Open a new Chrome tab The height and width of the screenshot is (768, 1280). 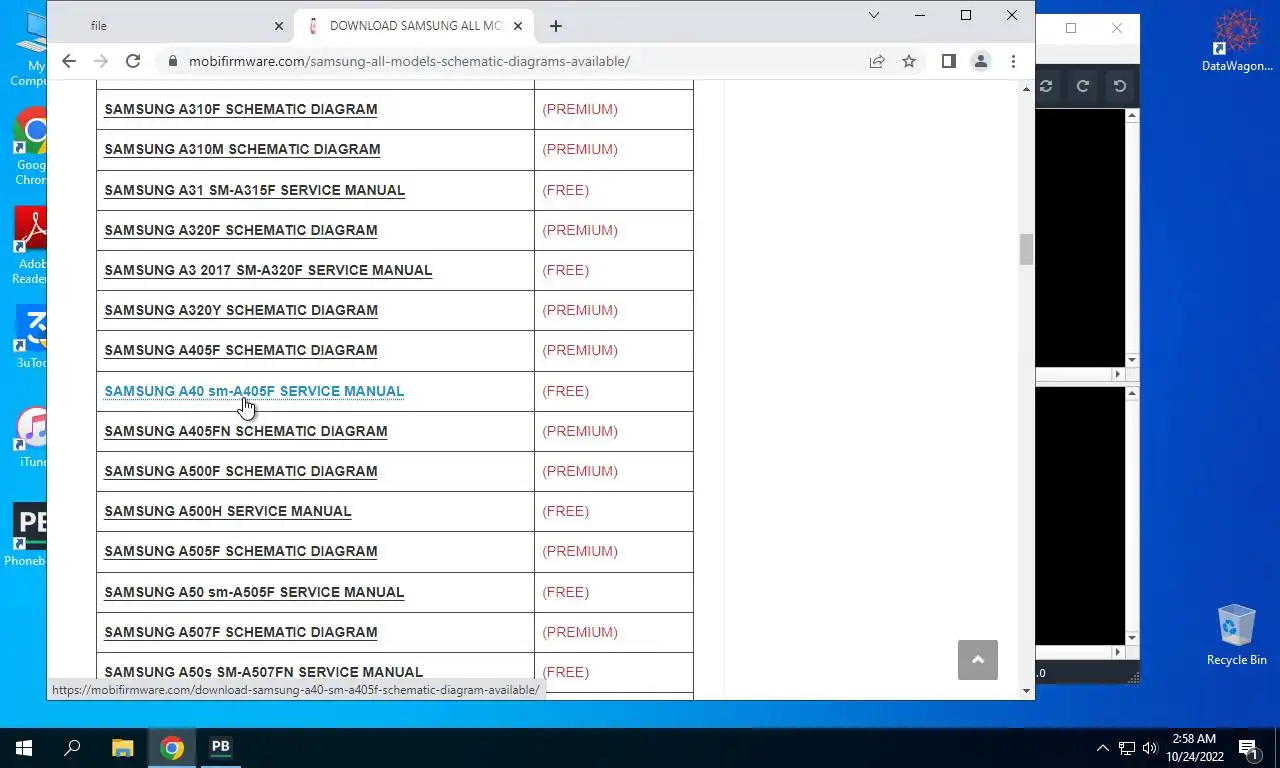(x=556, y=25)
